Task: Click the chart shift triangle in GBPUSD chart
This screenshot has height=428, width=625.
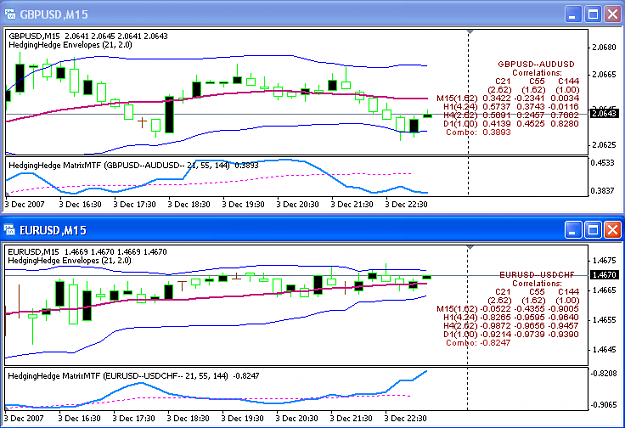Action: 470,31
